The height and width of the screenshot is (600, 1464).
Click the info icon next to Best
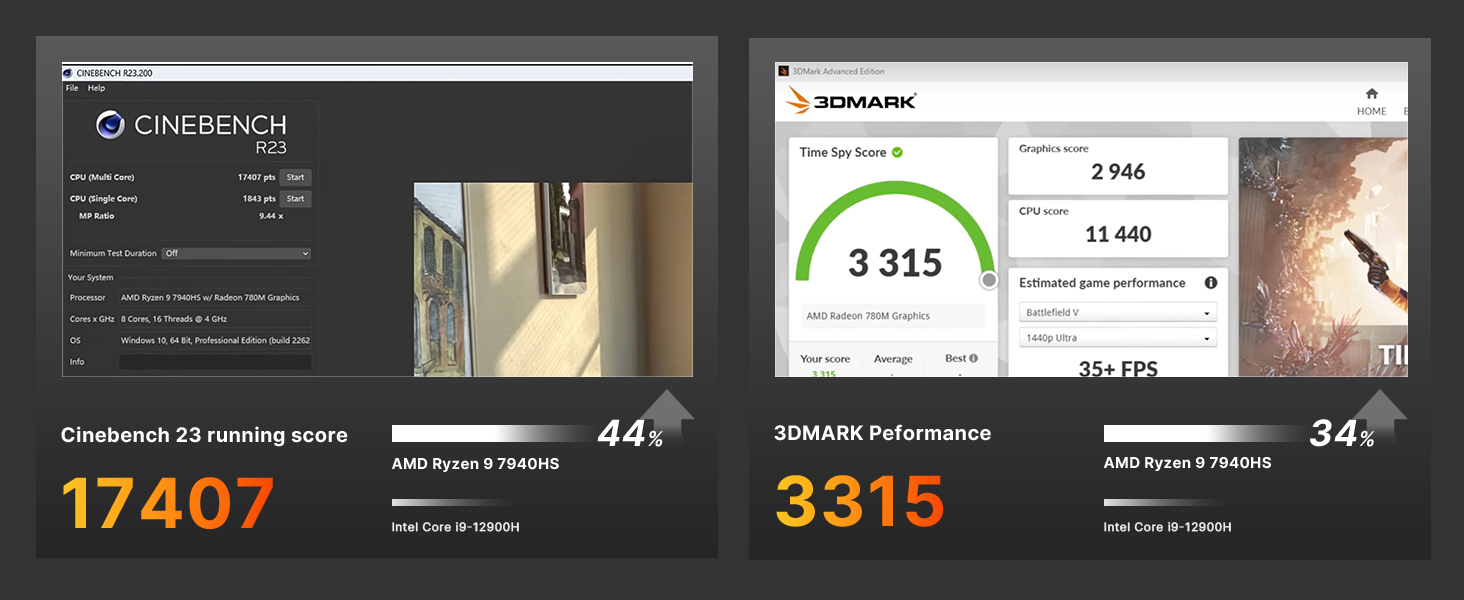(973, 358)
